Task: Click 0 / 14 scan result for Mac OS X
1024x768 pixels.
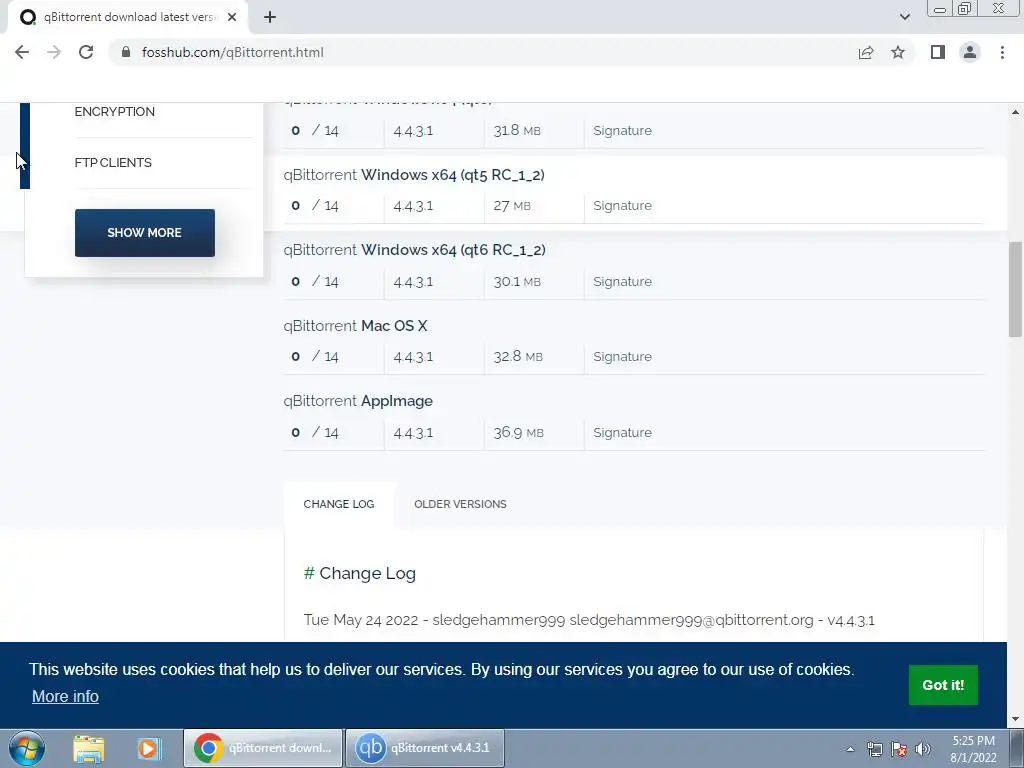Action: (x=315, y=357)
